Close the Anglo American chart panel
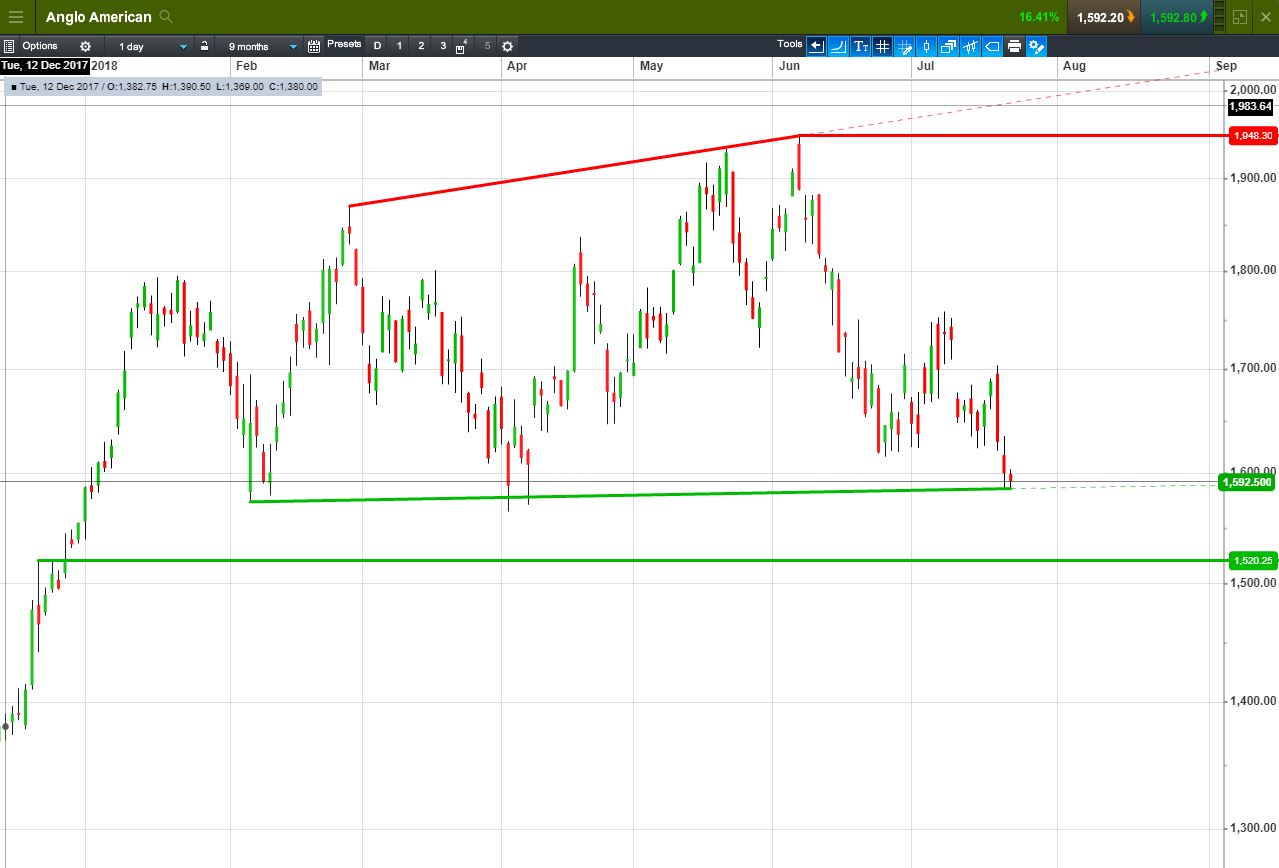The image size is (1279, 868). point(1264,17)
